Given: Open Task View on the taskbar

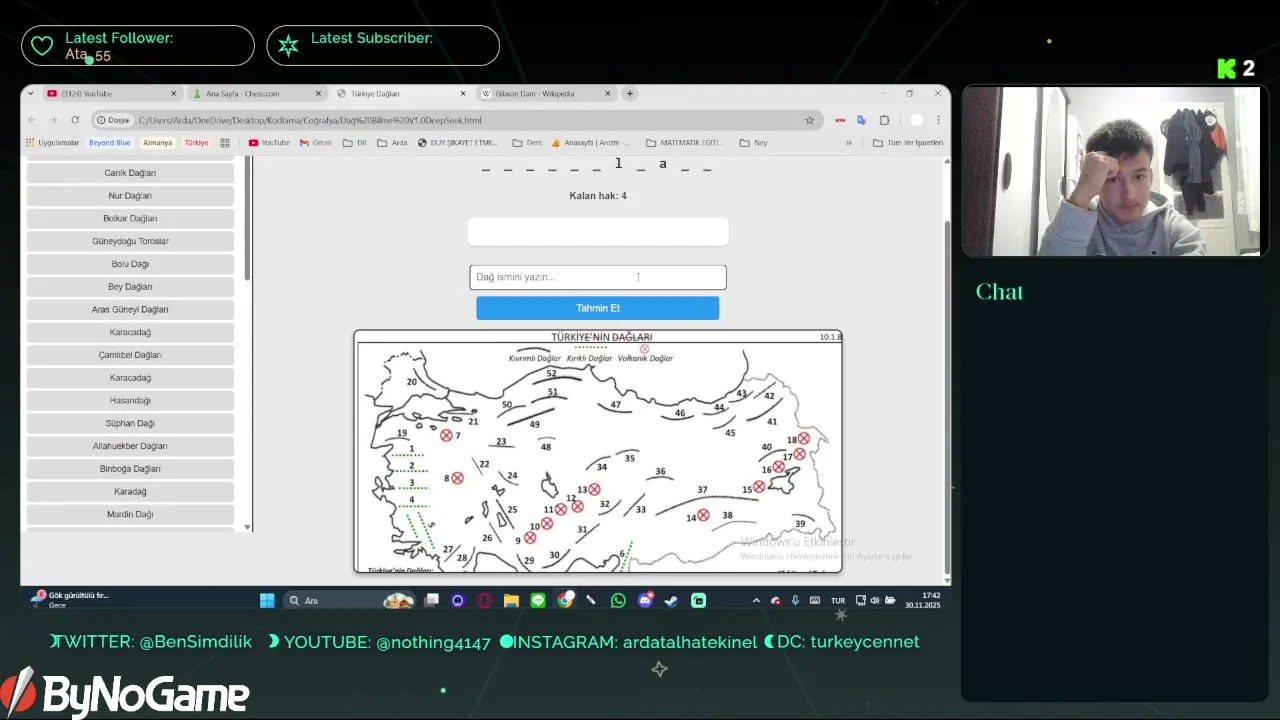Looking at the screenshot, I should coord(431,600).
